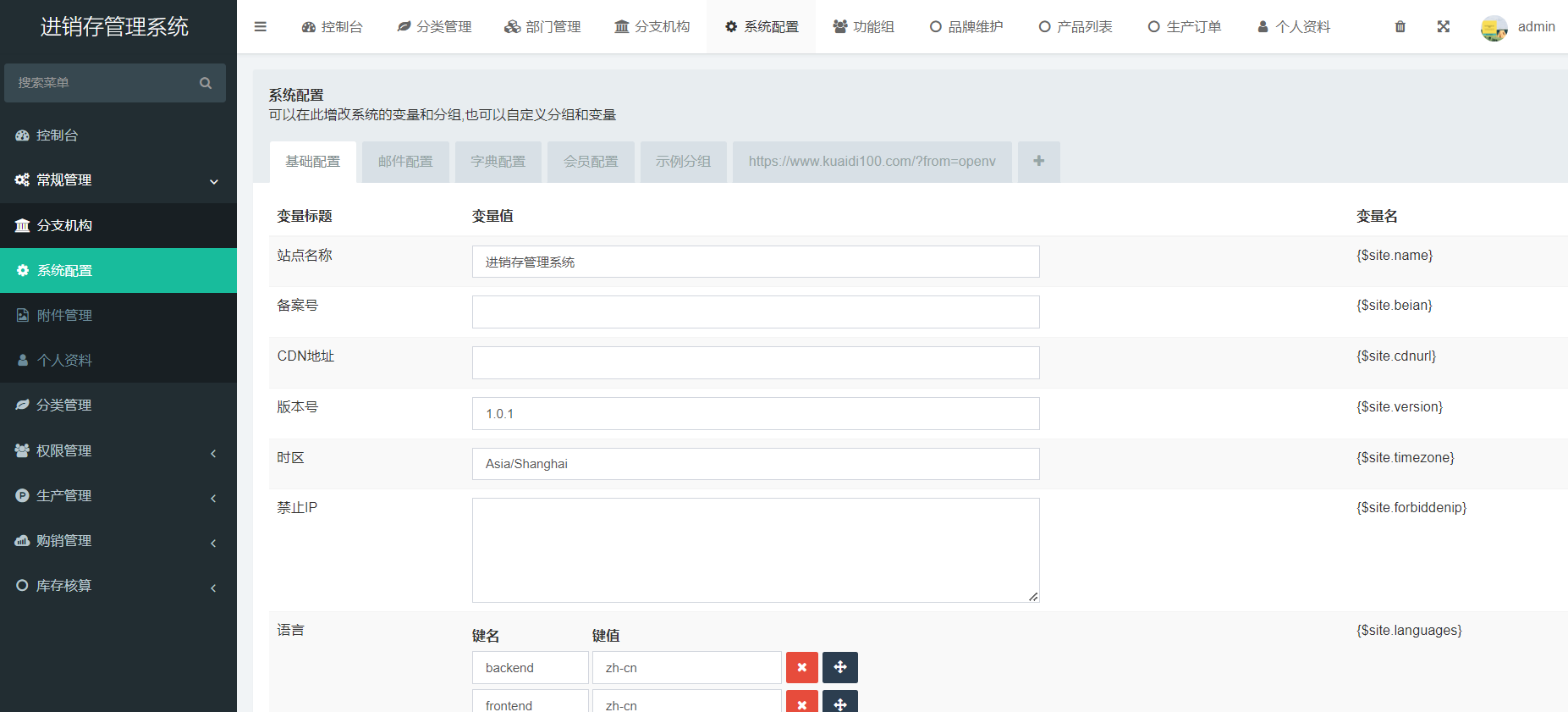The height and width of the screenshot is (712, 1568).
Task: Expand the 权限管理 sidebar group
Action: [x=213, y=453]
